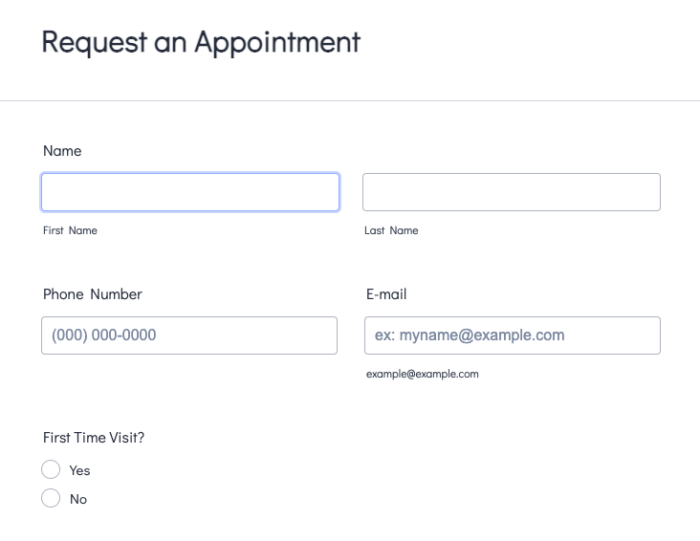Select the Yes radio button circle
This screenshot has width=700, height=541.
(x=51, y=469)
